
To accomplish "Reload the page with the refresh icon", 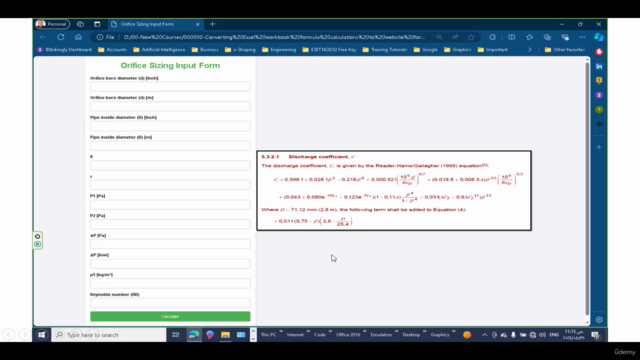I will [x=61, y=37].
